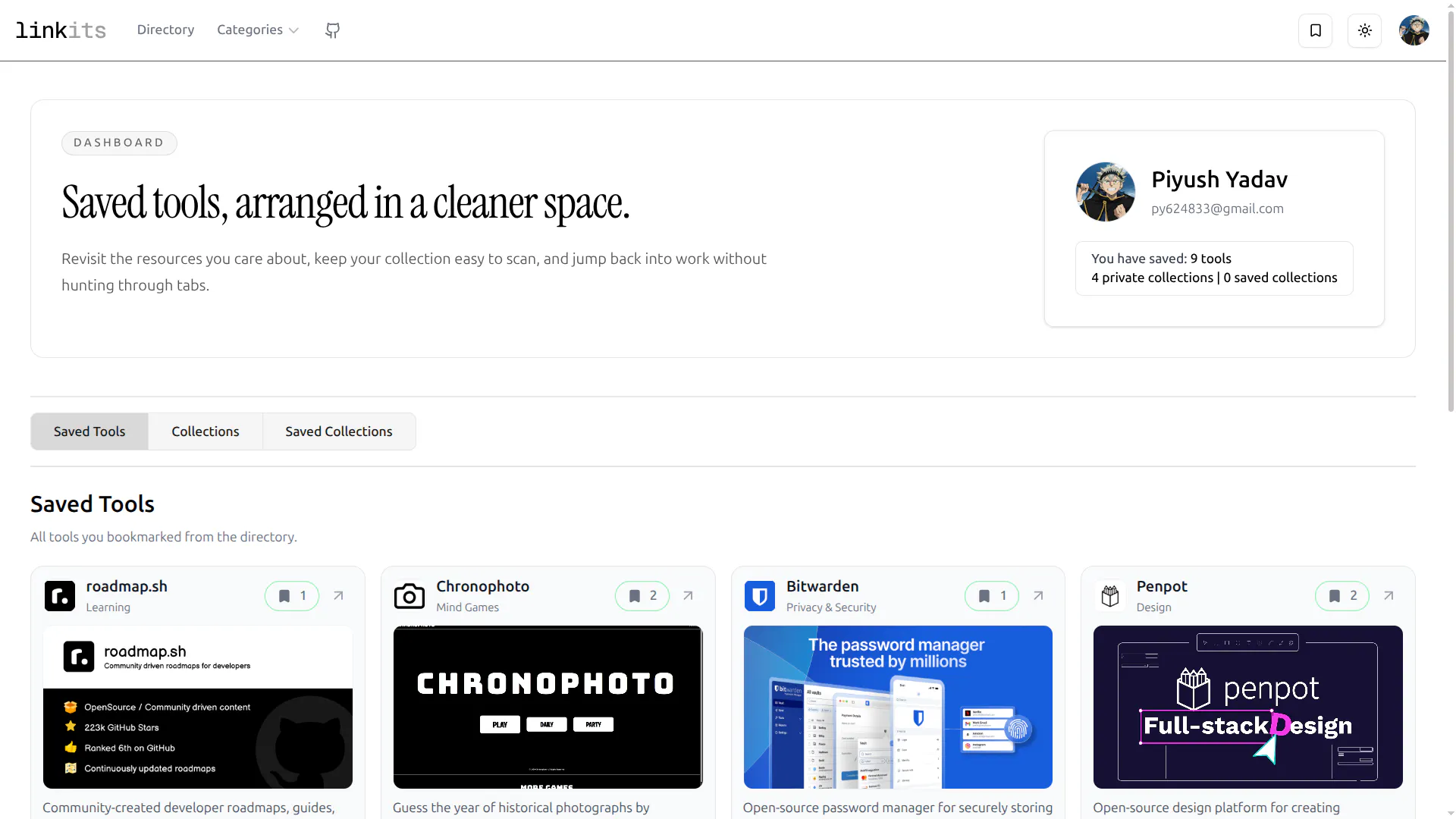The height and width of the screenshot is (819, 1456).
Task: Switch to the Saved Collections tab
Action: (x=339, y=431)
